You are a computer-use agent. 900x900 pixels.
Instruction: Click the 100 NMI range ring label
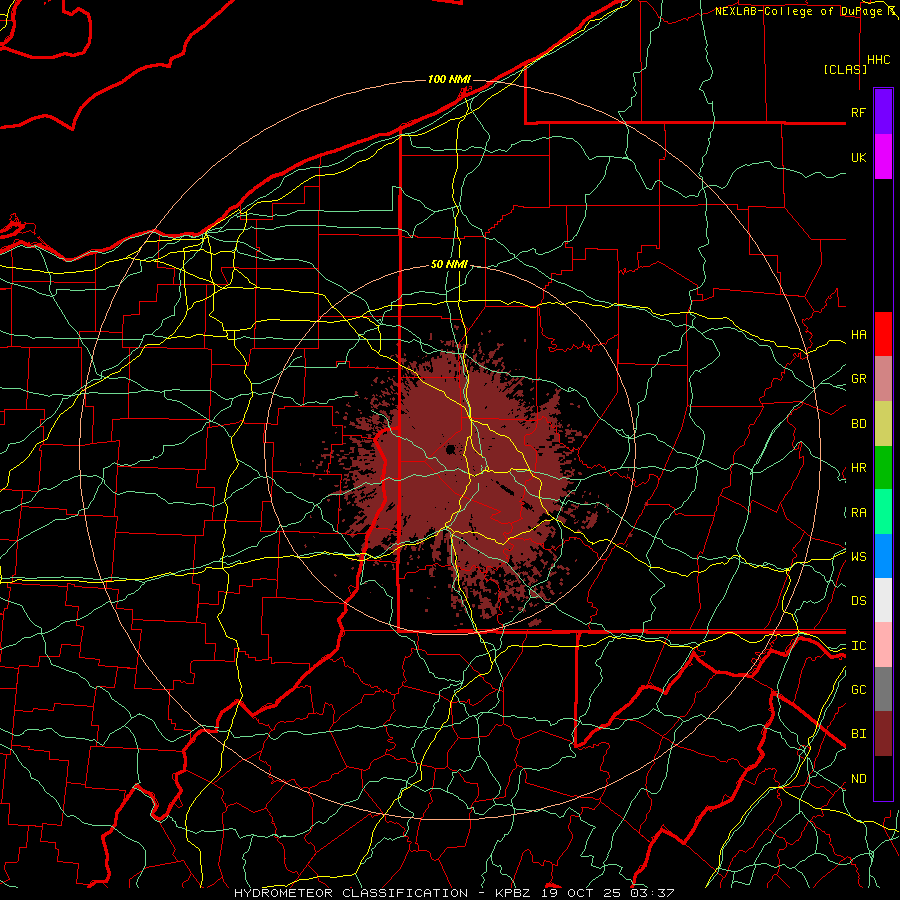coord(449,79)
